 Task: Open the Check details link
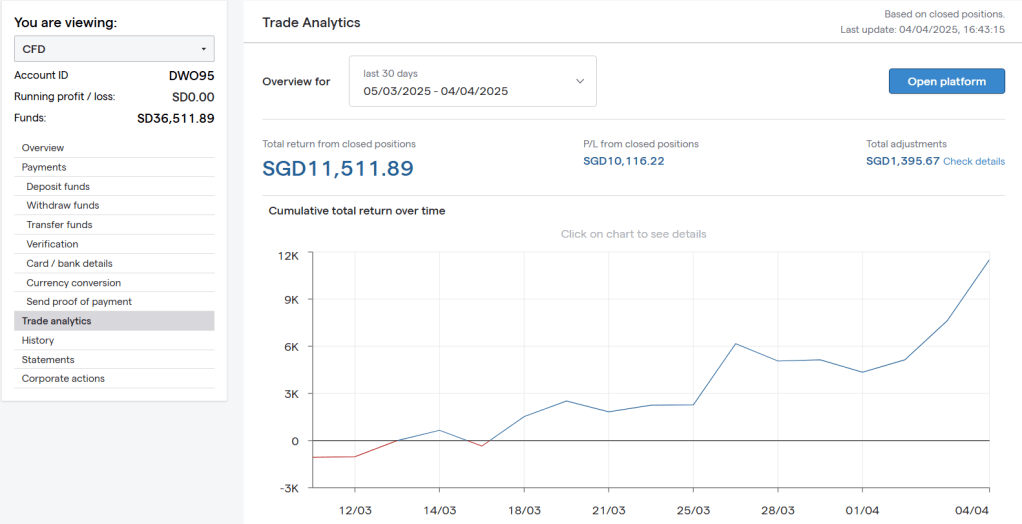click(973, 162)
